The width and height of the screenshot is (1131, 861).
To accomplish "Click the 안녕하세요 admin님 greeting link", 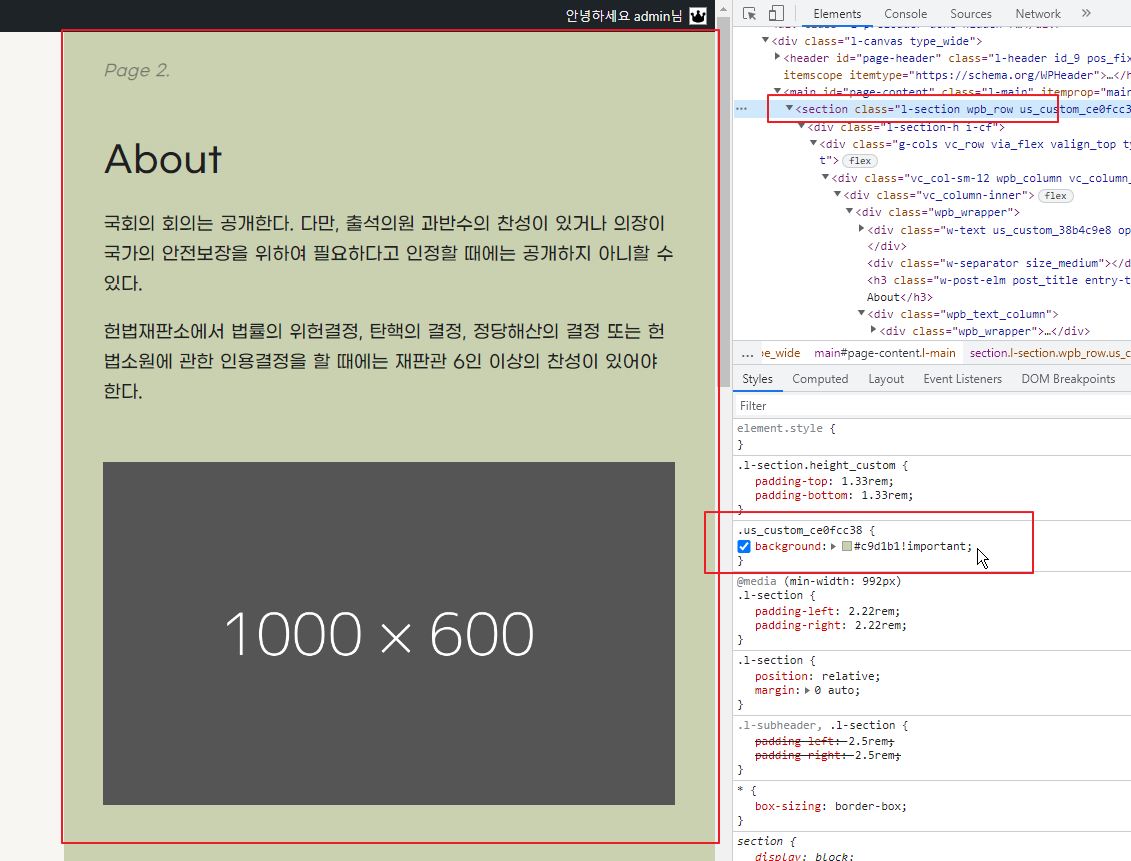I will 623,16.
